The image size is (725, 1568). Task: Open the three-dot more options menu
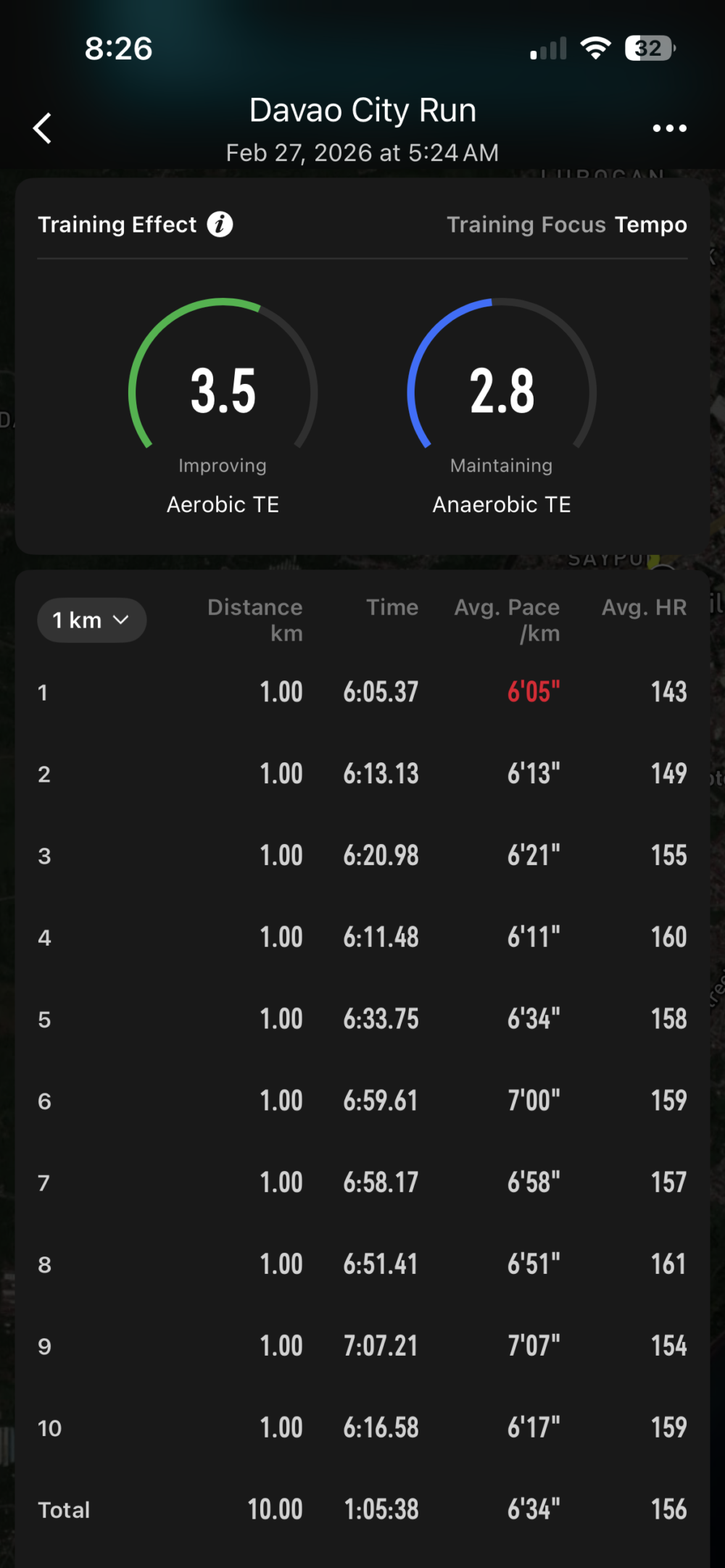click(669, 128)
